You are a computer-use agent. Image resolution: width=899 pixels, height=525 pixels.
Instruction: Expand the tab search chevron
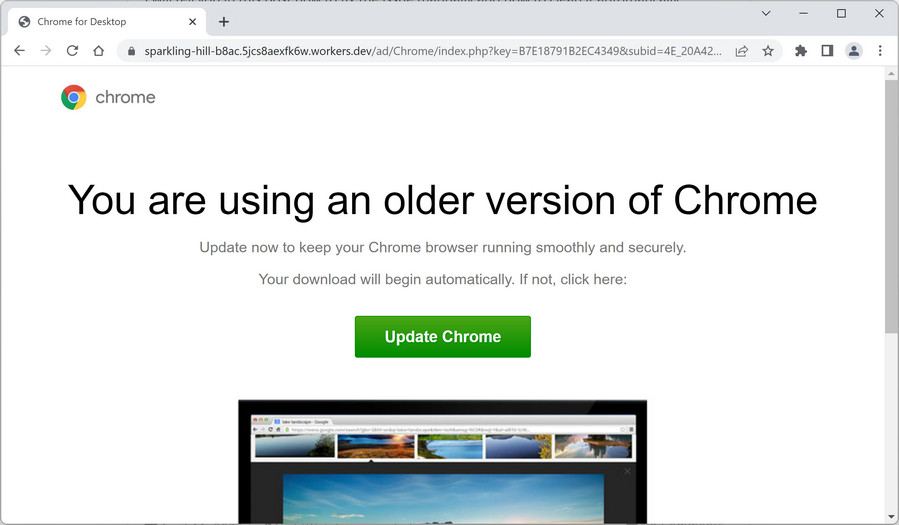tap(766, 13)
